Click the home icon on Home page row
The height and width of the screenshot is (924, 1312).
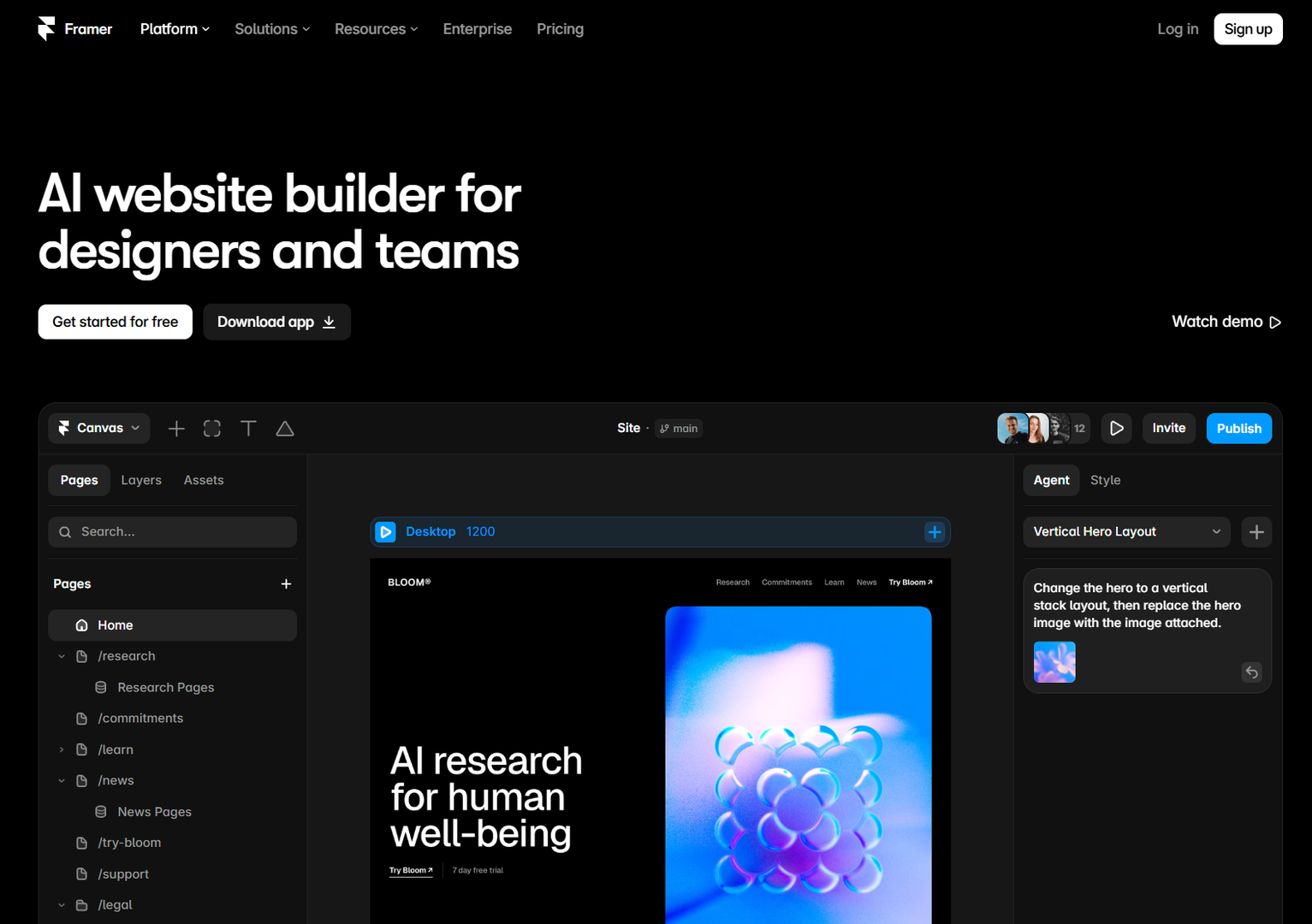tap(82, 625)
